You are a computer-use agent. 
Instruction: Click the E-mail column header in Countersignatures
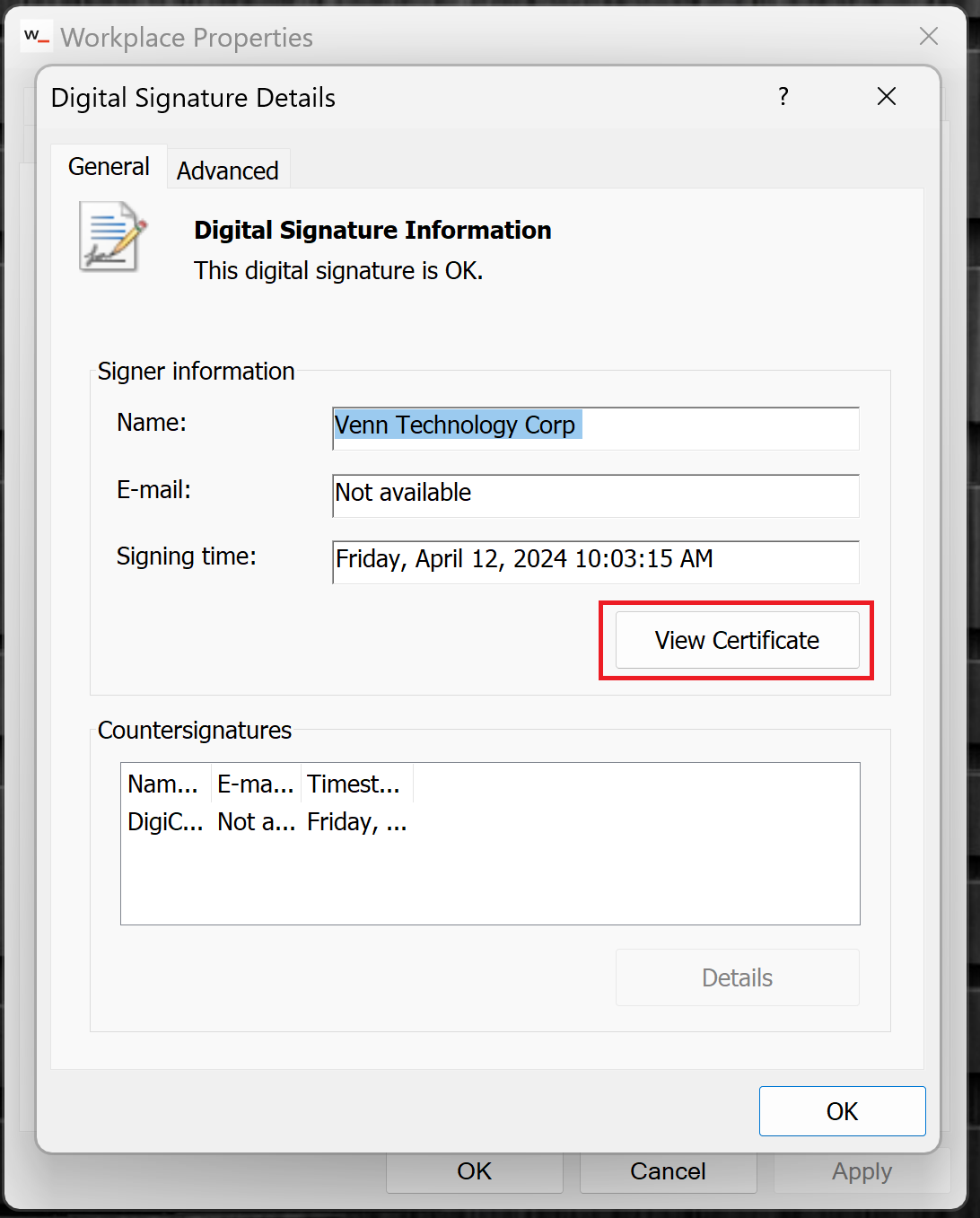(256, 784)
